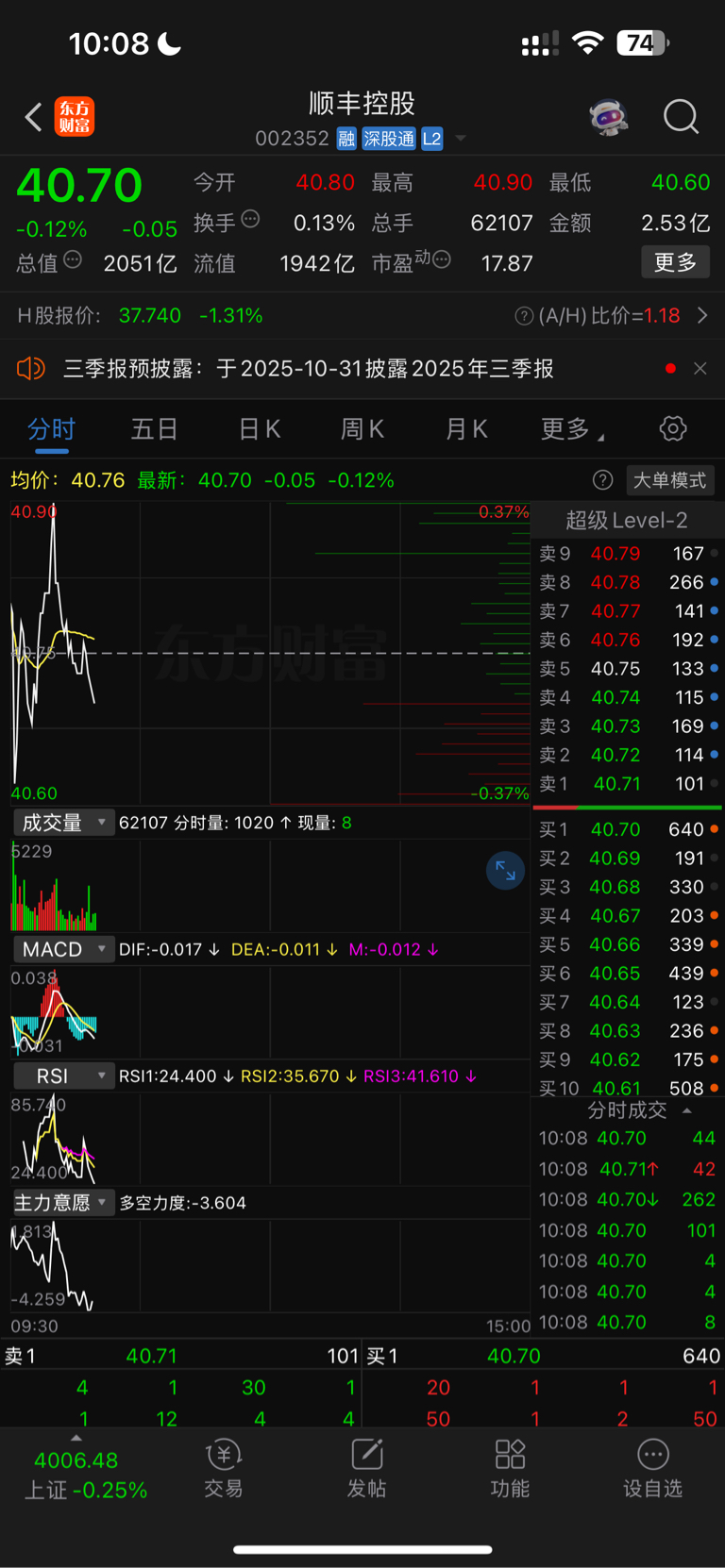Screen dimensions: 725x1568
Task: Tap the 融 margin badge
Action: [x=346, y=139]
